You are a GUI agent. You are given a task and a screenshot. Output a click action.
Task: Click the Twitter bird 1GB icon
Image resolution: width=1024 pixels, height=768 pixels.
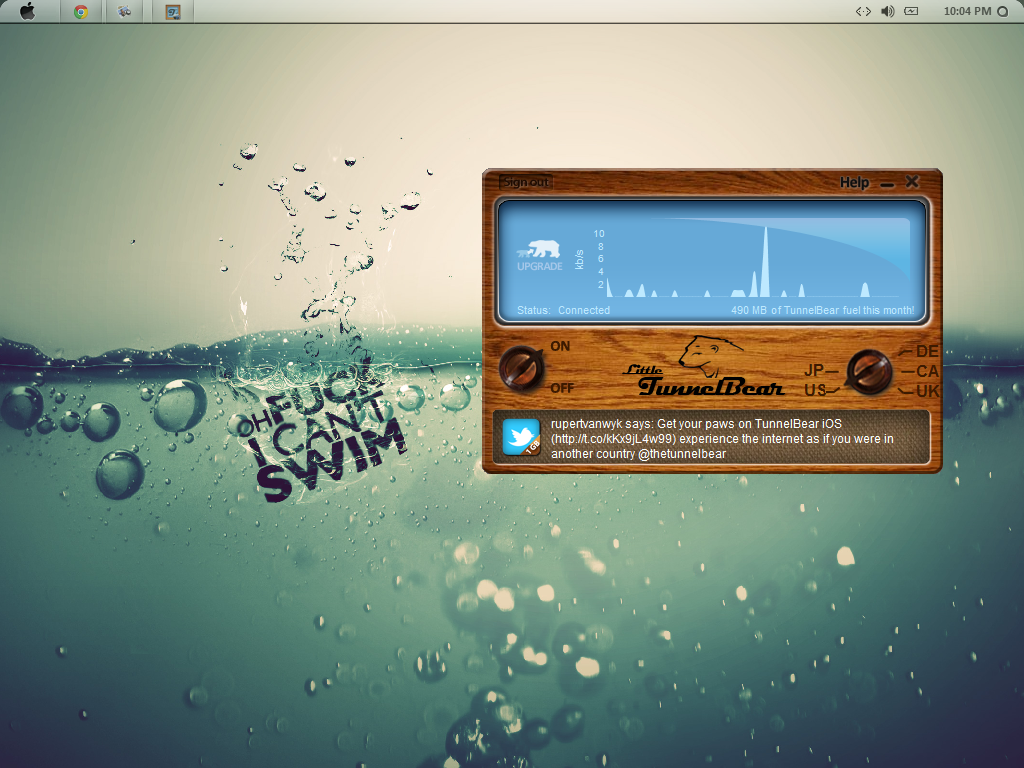(521, 437)
